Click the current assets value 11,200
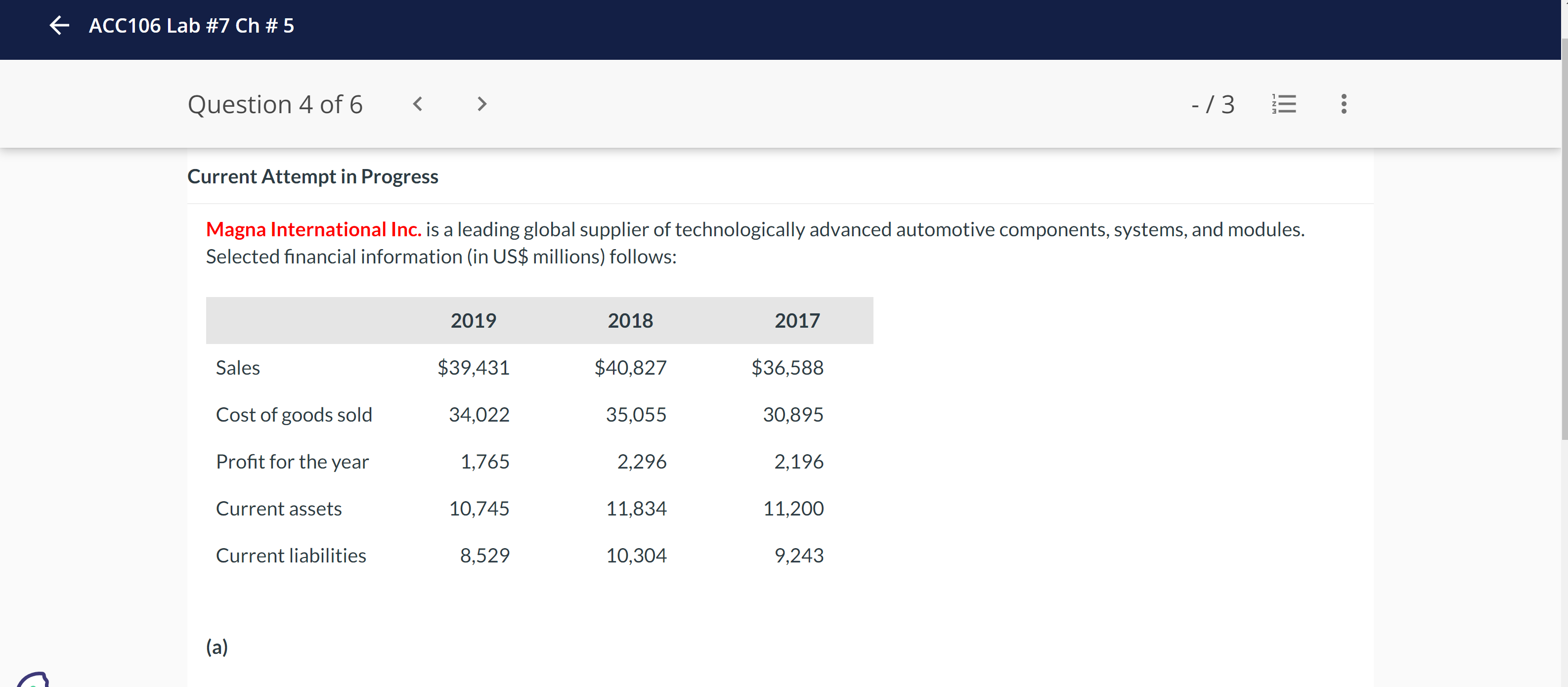 click(793, 509)
